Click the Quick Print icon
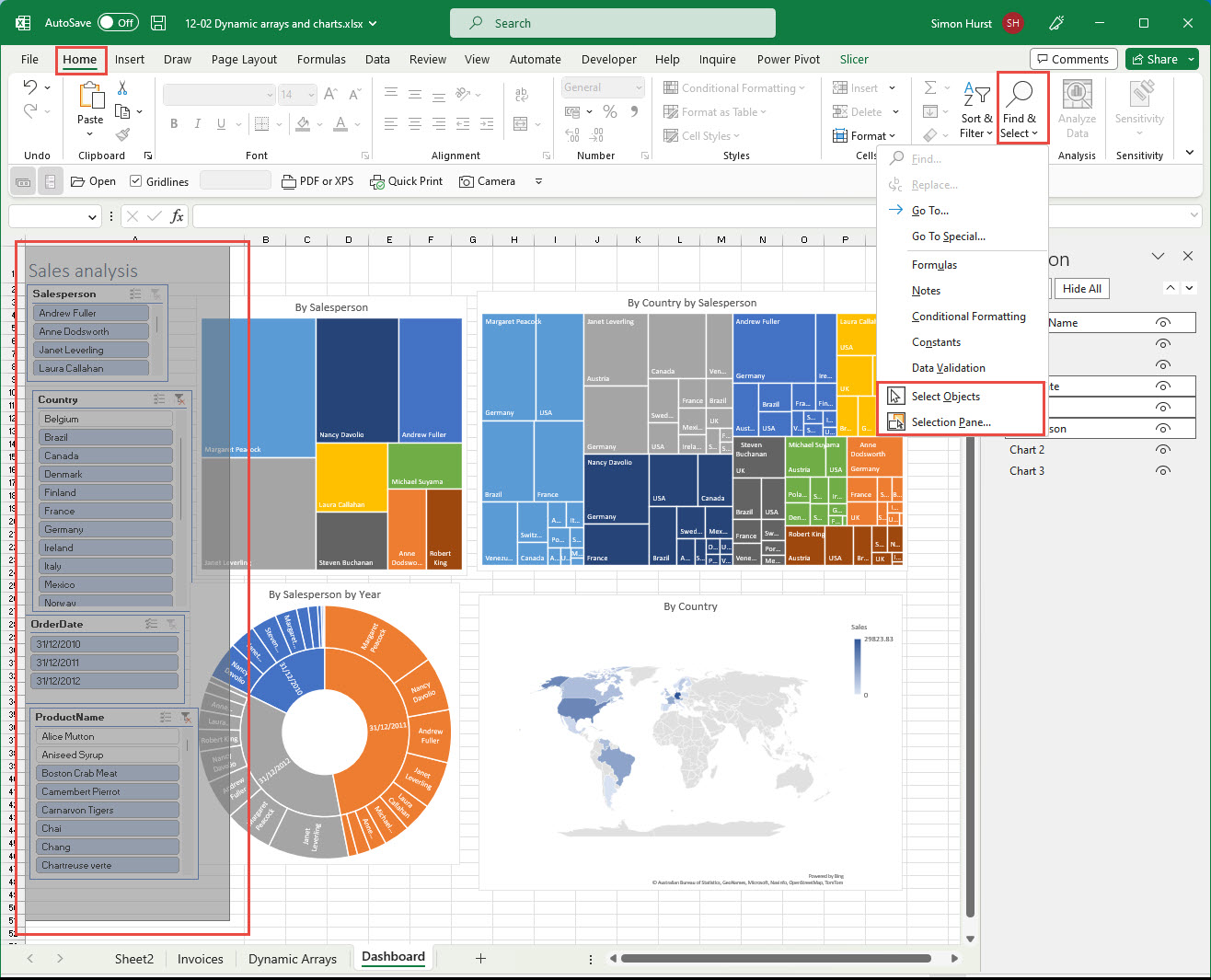Screen dimensions: 1211x980 click(x=406, y=181)
